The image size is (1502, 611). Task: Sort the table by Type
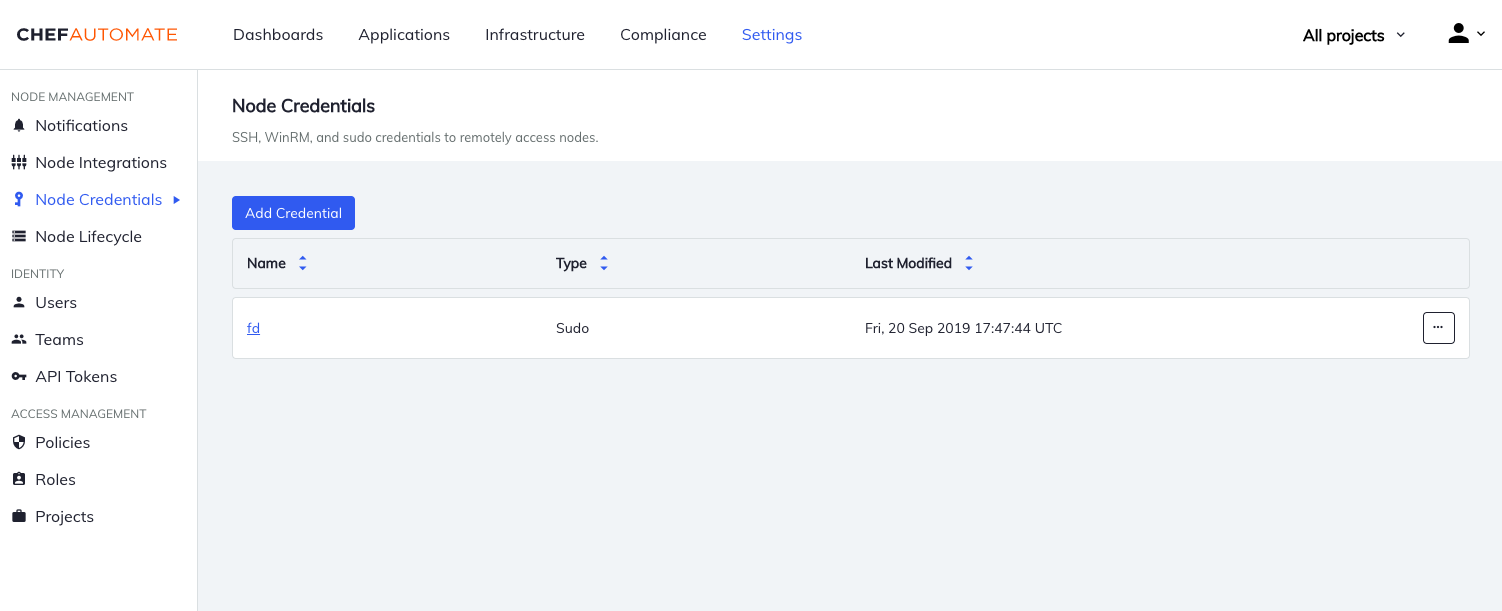click(x=604, y=263)
